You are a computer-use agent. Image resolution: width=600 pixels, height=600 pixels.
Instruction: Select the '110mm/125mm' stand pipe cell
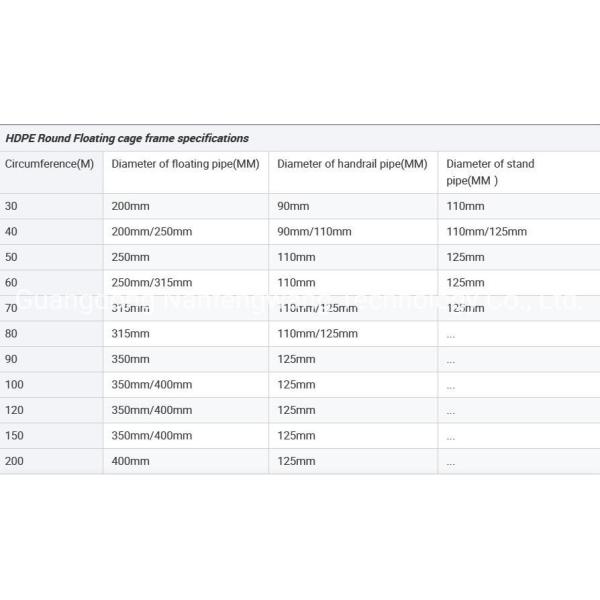(486, 232)
